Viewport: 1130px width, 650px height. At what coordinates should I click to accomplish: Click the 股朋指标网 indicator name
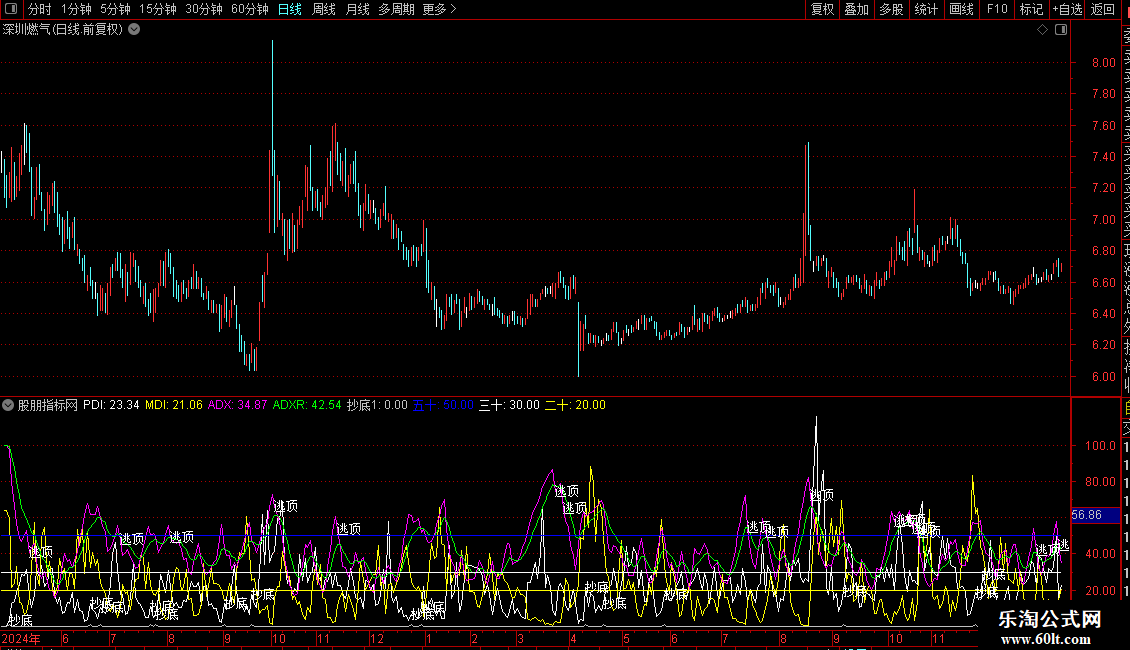pyautogui.click(x=48, y=405)
